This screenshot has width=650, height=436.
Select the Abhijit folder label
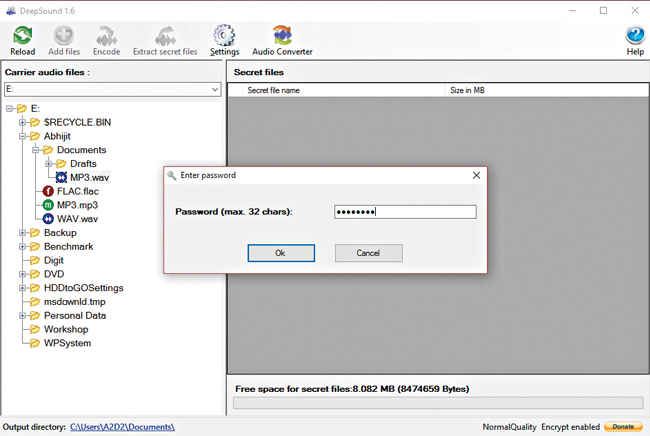pyautogui.click(x=57, y=136)
